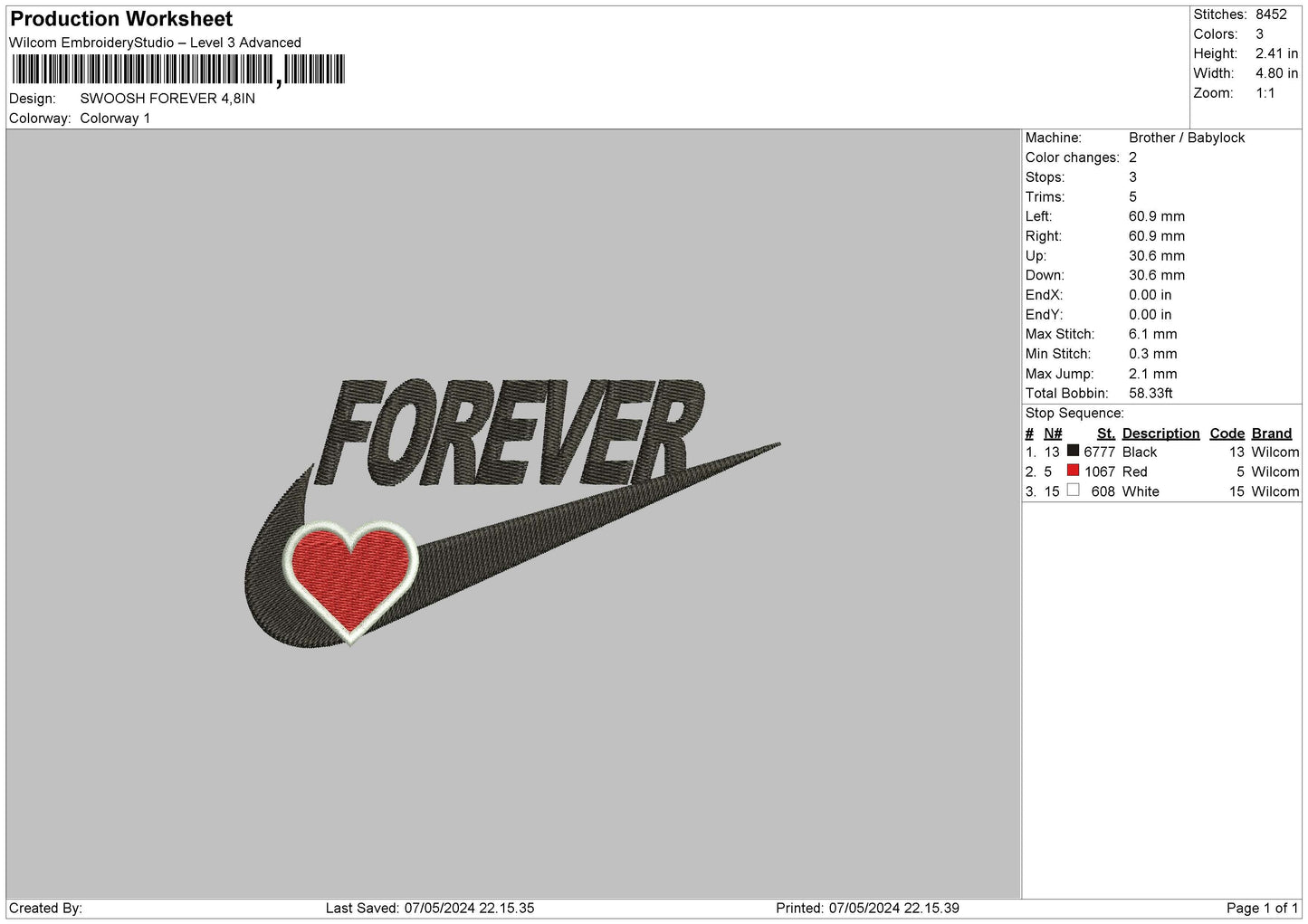Screen dimensions: 1308x924
Task: Click the zoom value '1:1'
Action: tap(1265, 93)
